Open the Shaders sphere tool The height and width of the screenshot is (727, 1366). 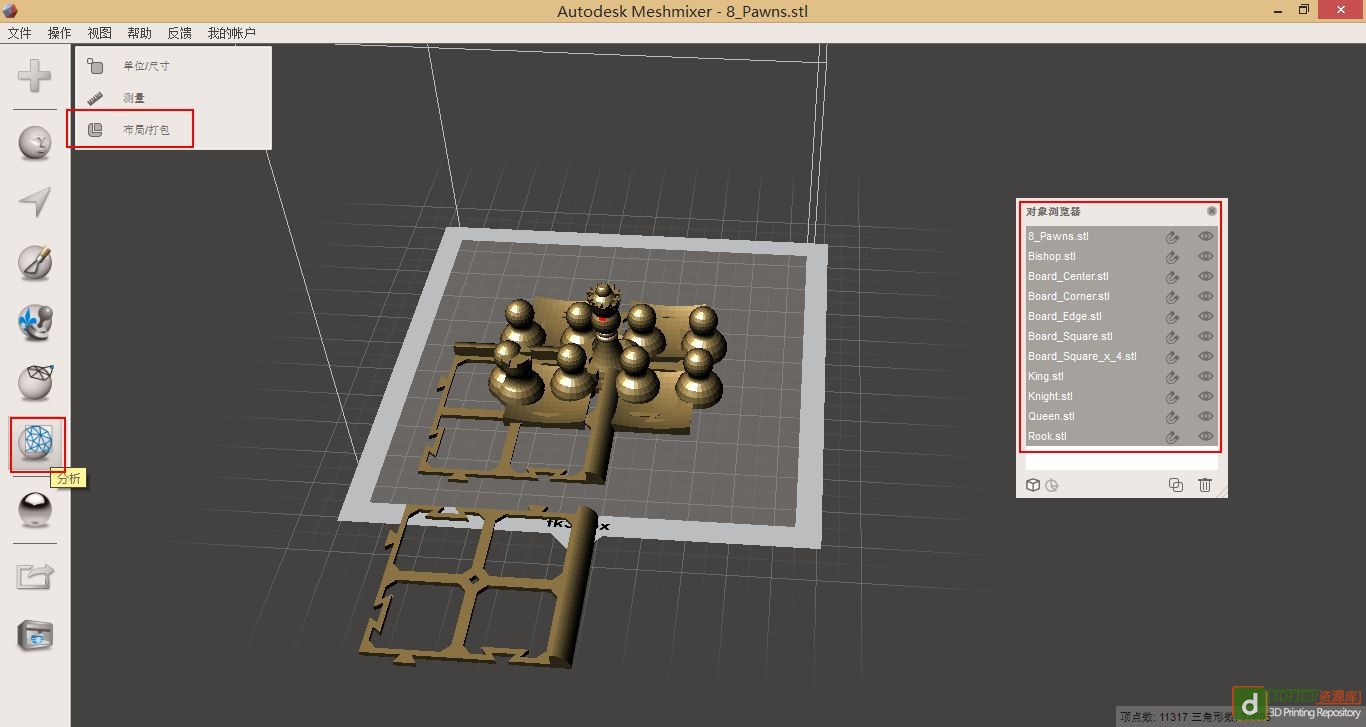point(35,510)
